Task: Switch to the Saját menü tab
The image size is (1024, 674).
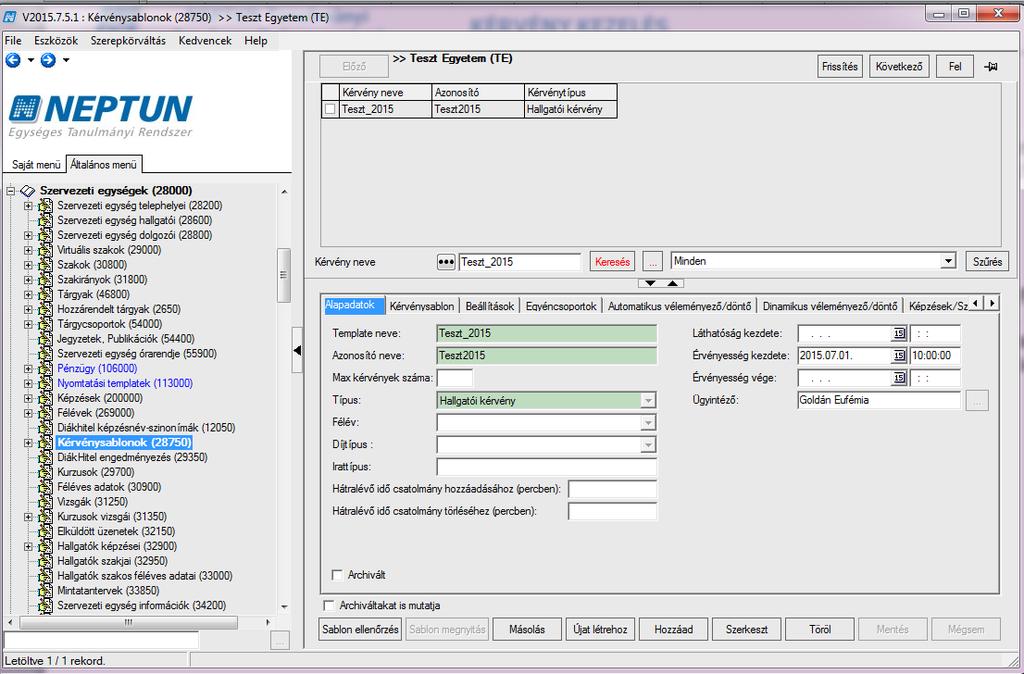Action: (x=36, y=165)
